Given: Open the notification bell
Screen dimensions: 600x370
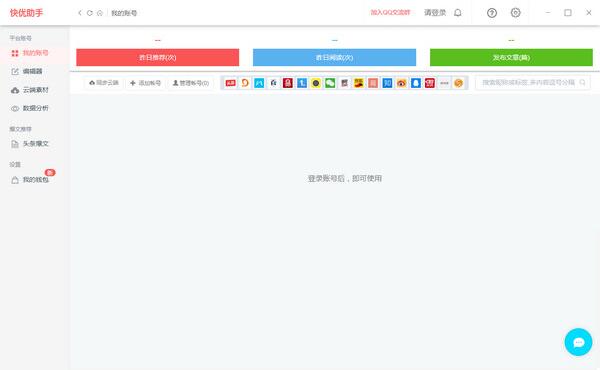Looking at the screenshot, I should click(458, 13).
